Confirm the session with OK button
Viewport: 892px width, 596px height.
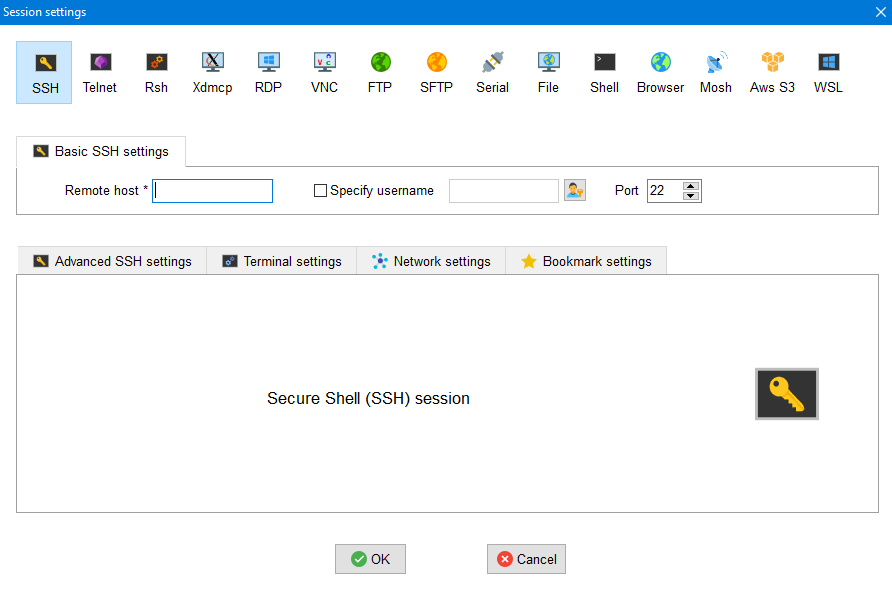370,559
